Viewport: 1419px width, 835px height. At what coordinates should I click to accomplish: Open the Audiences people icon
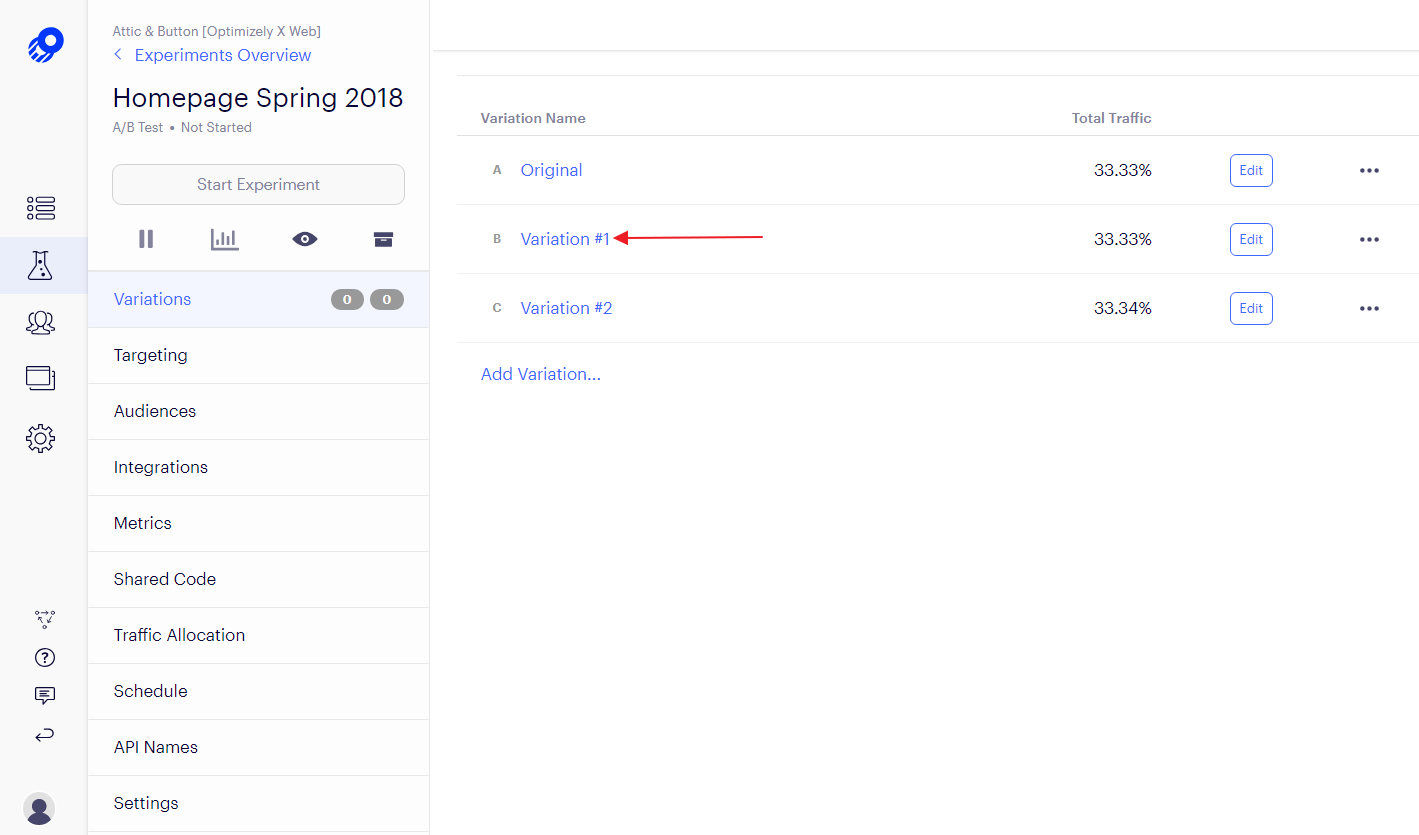41,322
